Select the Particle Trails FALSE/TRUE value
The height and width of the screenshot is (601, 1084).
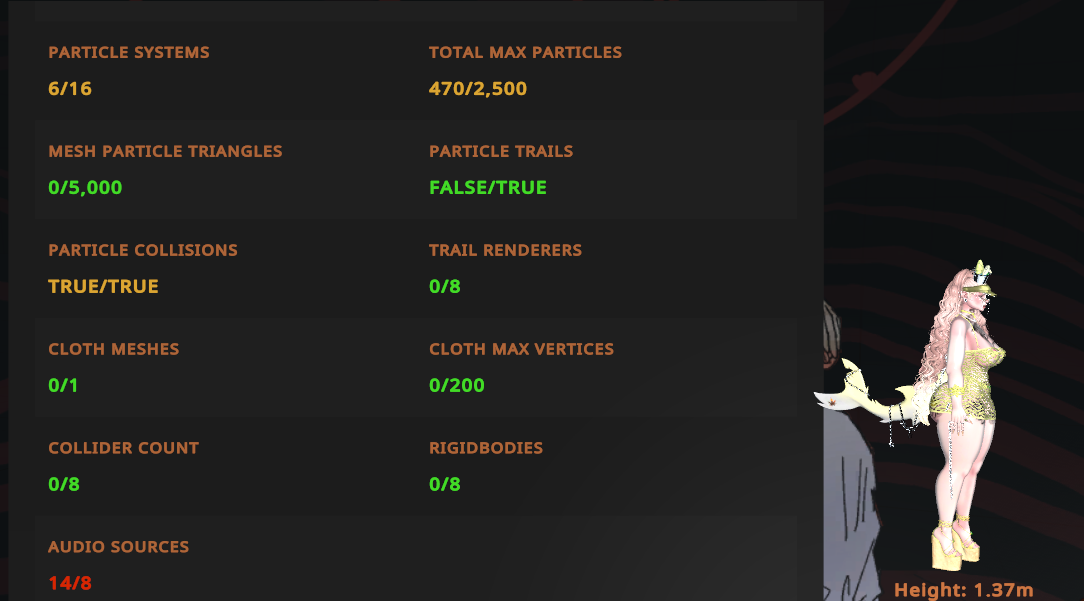487,187
